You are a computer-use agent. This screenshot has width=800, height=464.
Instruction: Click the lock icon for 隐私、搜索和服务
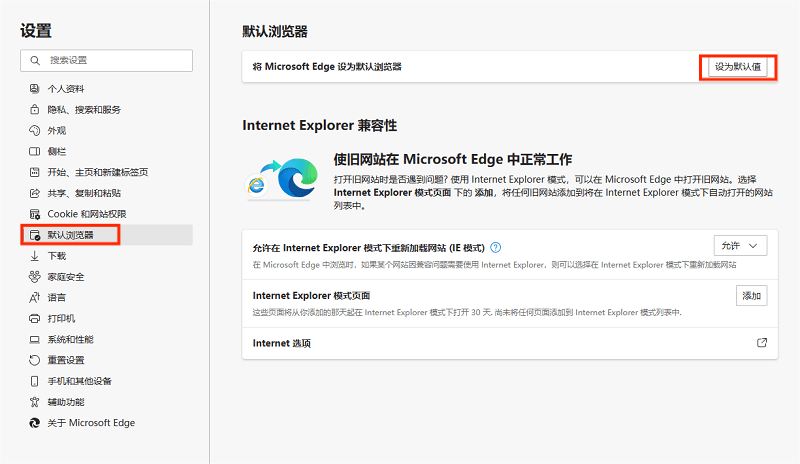(34, 109)
